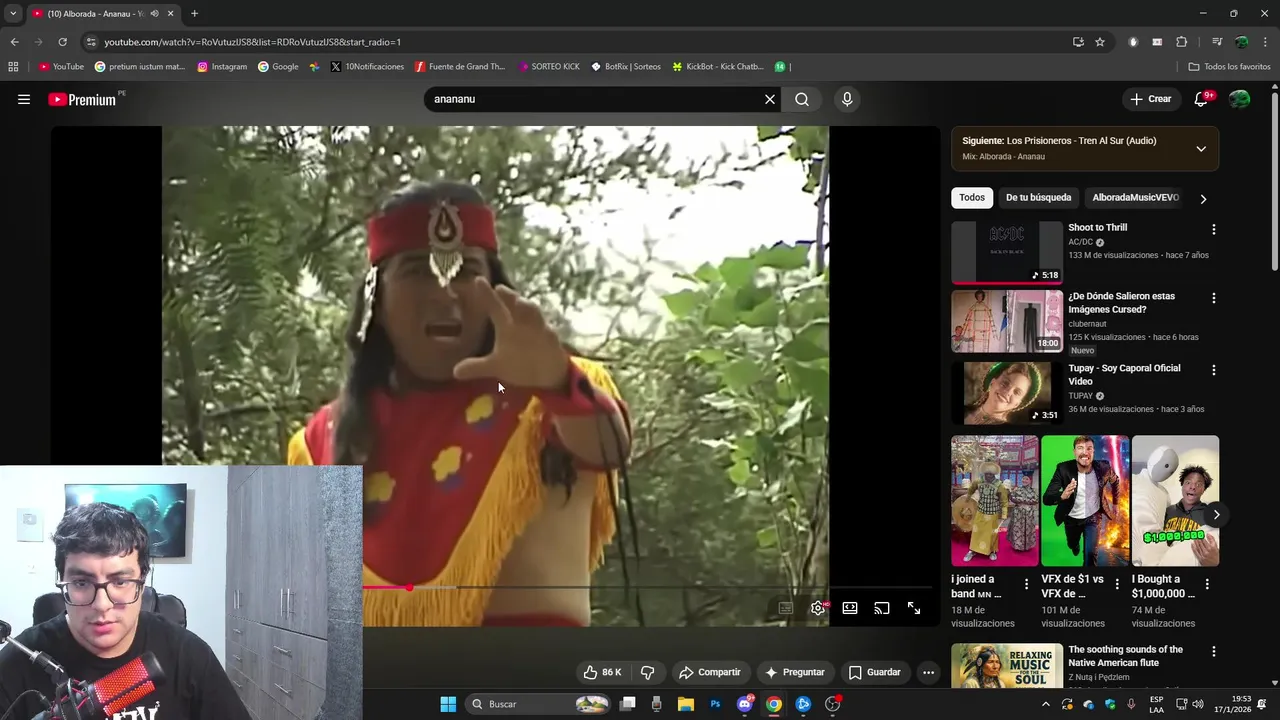Reload the page
The image size is (1280, 720).
pyautogui.click(x=62, y=42)
